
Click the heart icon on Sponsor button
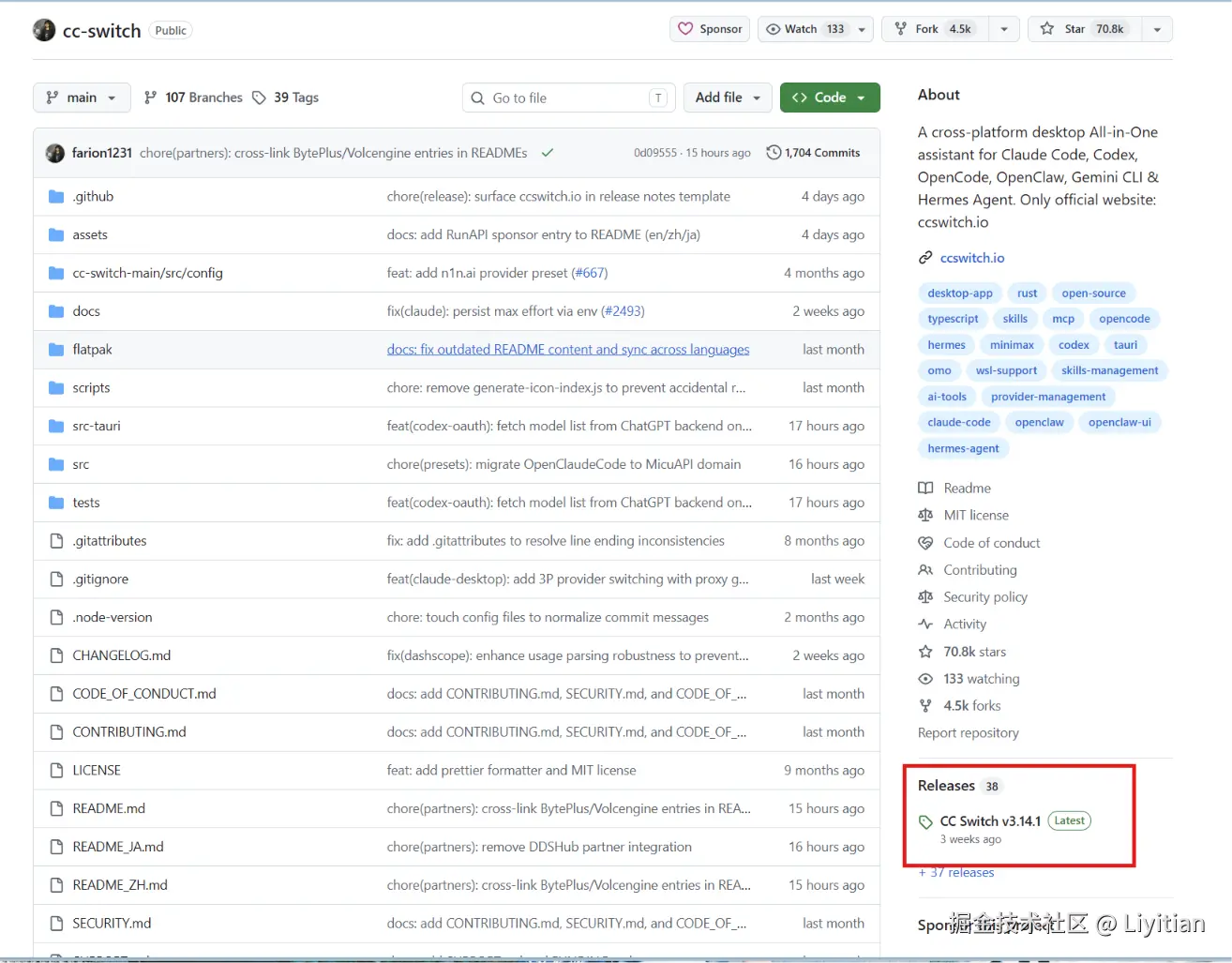[685, 29]
